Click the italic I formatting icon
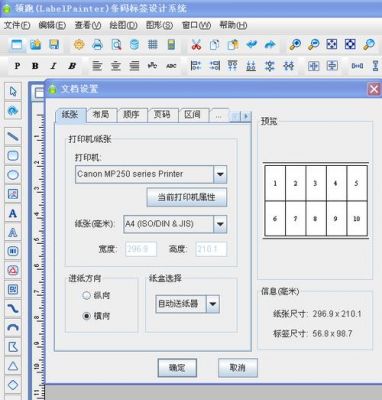Viewport: 382px width, 400px height. tap(53, 66)
